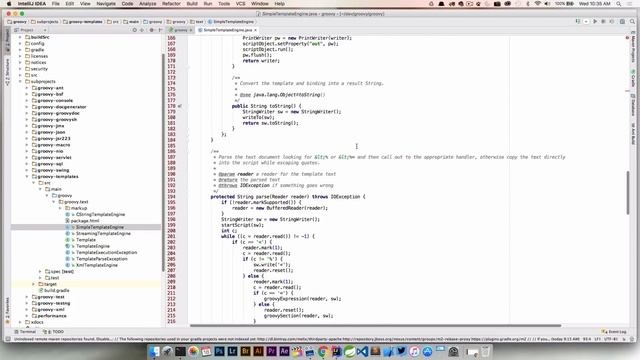Image resolution: width=640 pixels, height=360 pixels.
Task: Toggle tool window buttons icon in status bar corner
Action: coord(7,339)
